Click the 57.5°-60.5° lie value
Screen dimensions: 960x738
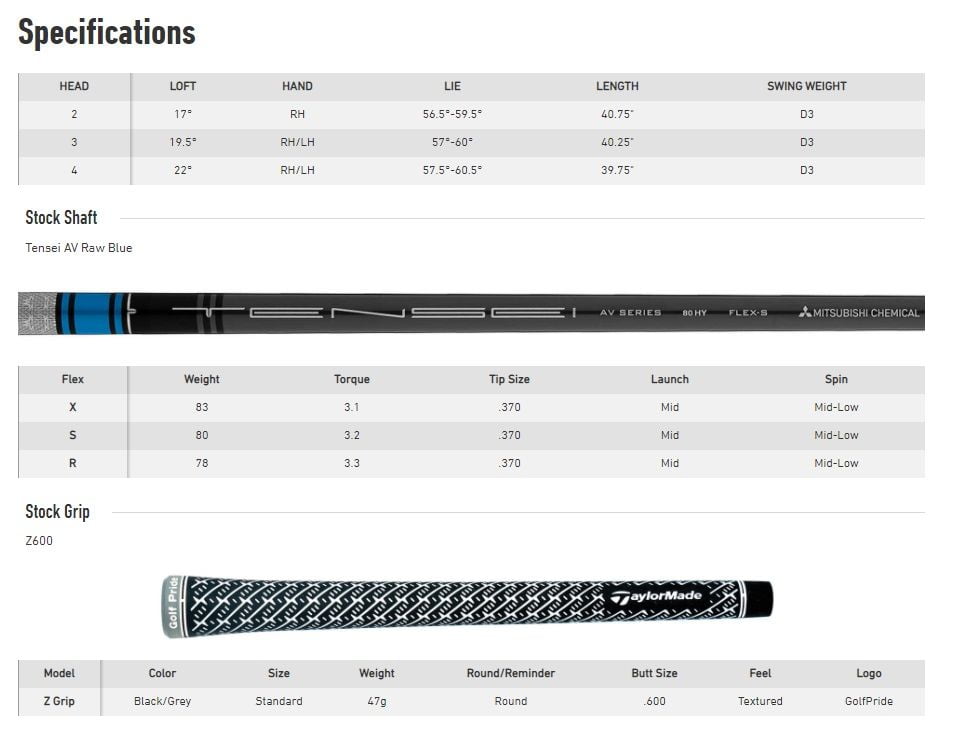pos(452,170)
